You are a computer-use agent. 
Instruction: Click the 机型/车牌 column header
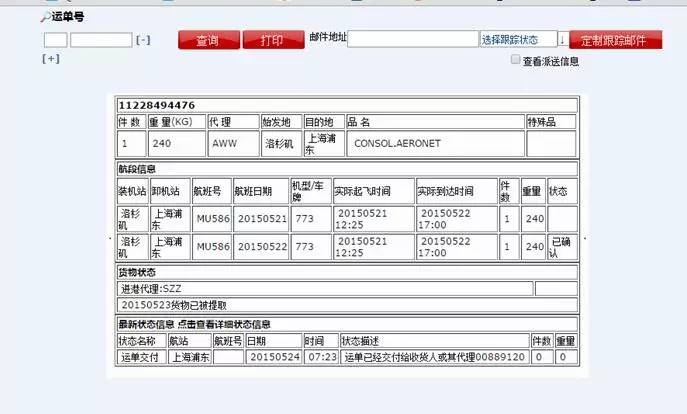pyautogui.click(x=311, y=191)
